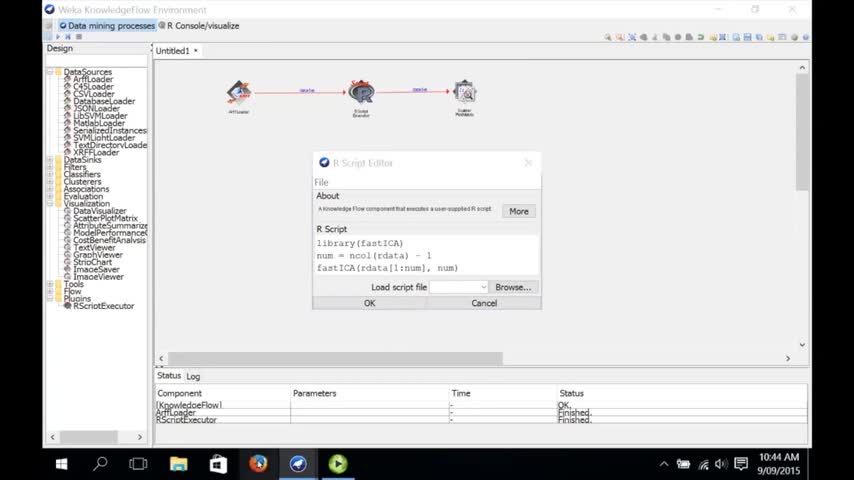Switch to the Log tab
Image resolution: width=854 pixels, height=480 pixels.
(x=193, y=376)
